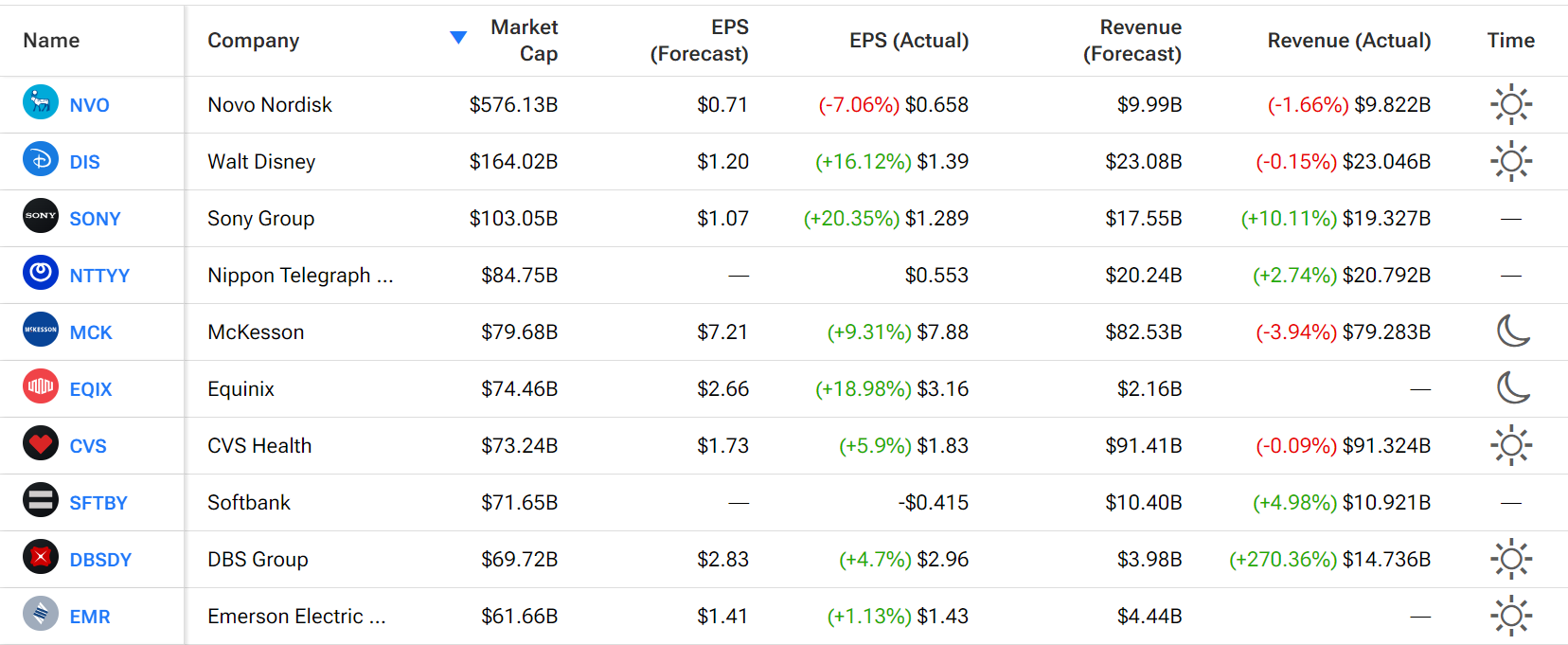Click the $164.02B market cap value
1568x645 pixels.
click(513, 162)
